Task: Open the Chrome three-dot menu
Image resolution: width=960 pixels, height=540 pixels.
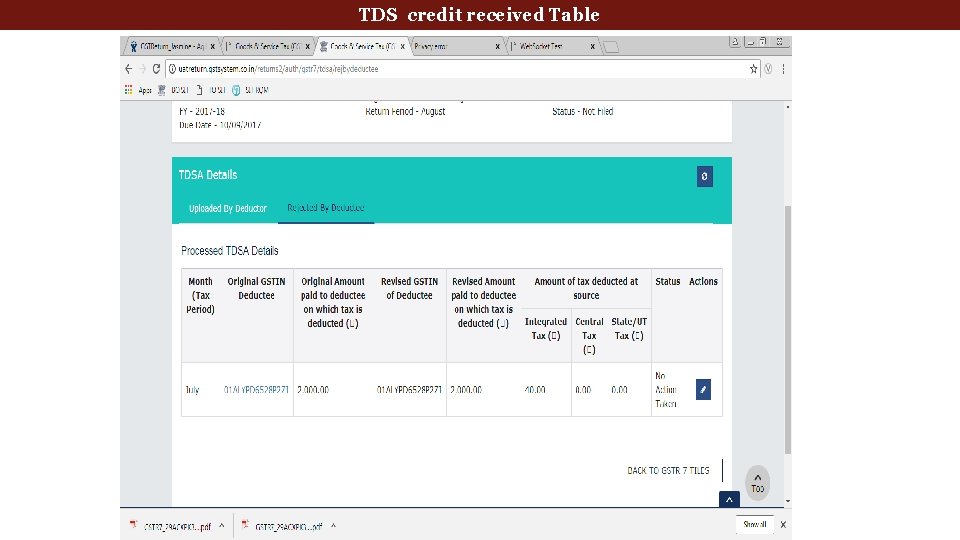Action: 783,69
